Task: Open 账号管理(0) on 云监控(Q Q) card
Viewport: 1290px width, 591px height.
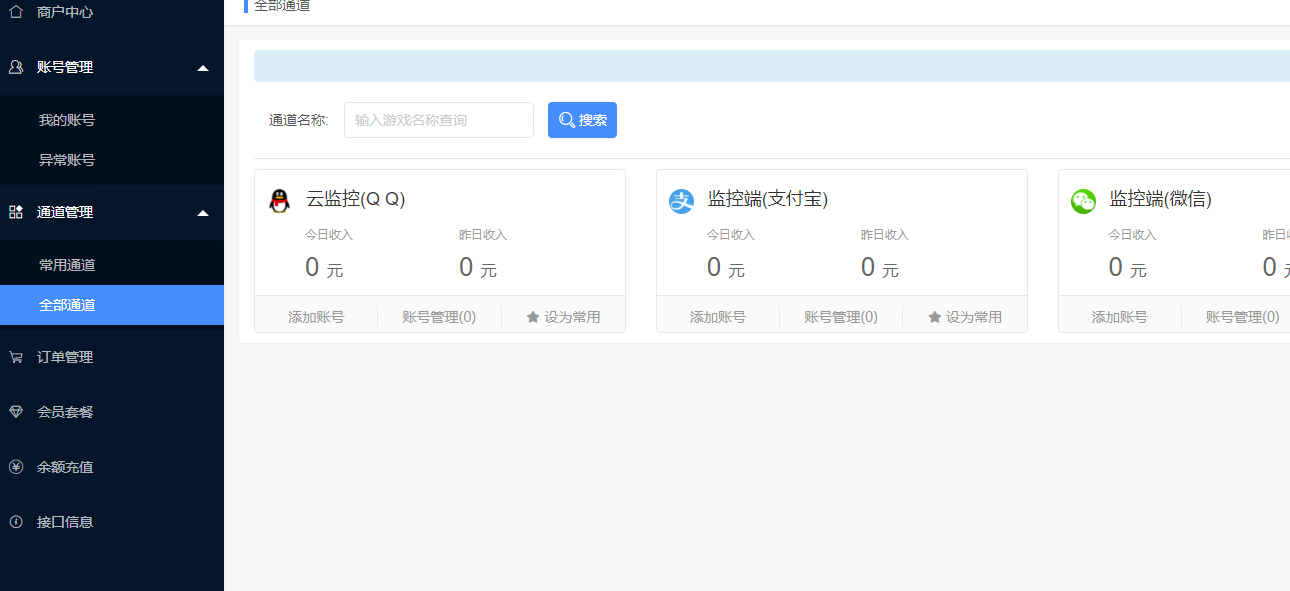Action: [439, 317]
